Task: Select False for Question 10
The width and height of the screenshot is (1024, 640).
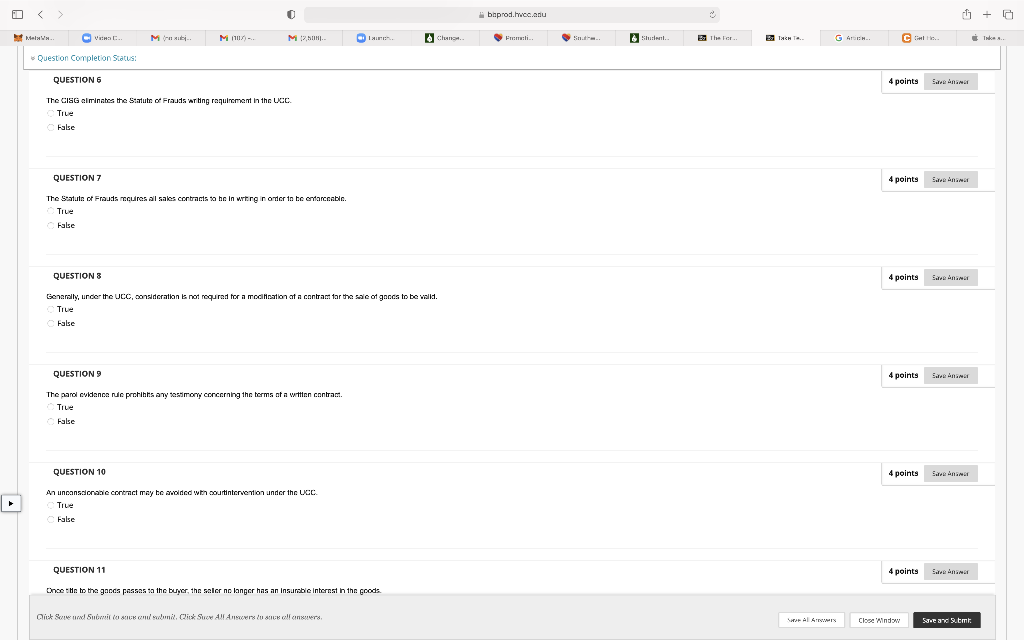Action: [50, 519]
